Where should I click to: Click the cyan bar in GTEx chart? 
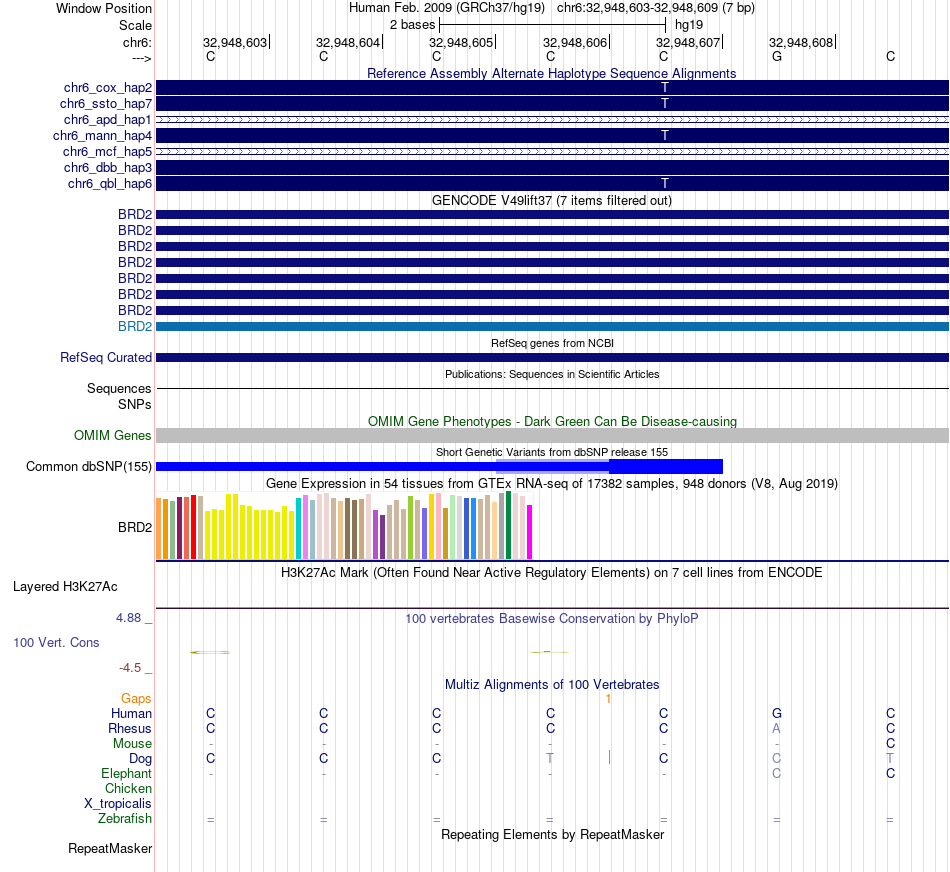pyautogui.click(x=298, y=528)
